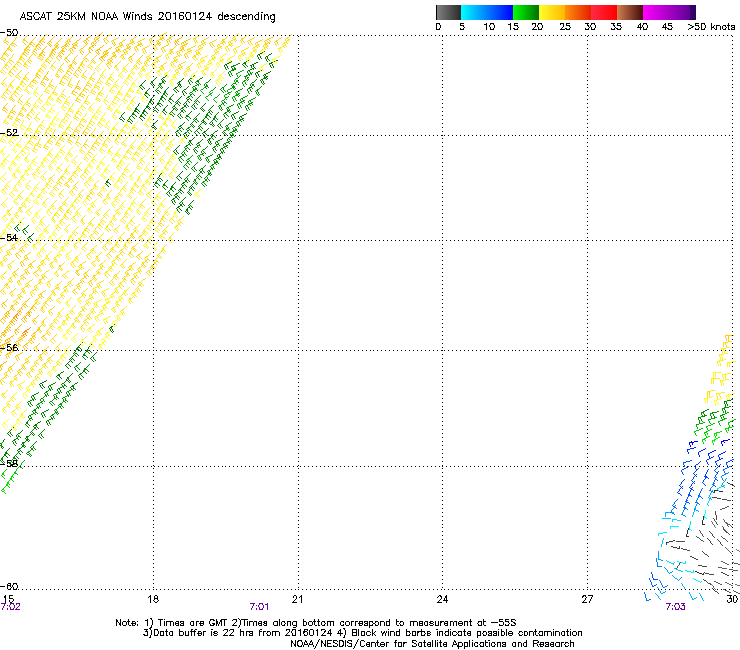Click the latitude label '-50'
740x650 pixels.
[9, 33]
